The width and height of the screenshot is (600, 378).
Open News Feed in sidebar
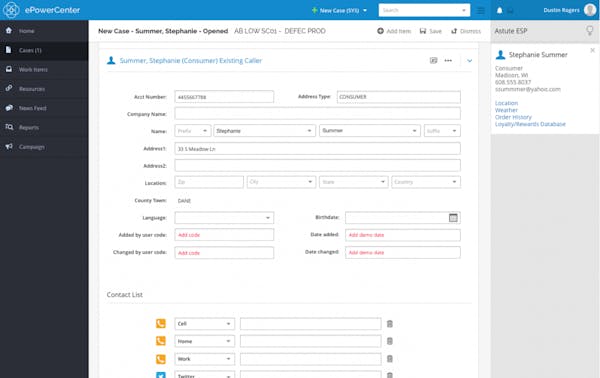click(44, 108)
